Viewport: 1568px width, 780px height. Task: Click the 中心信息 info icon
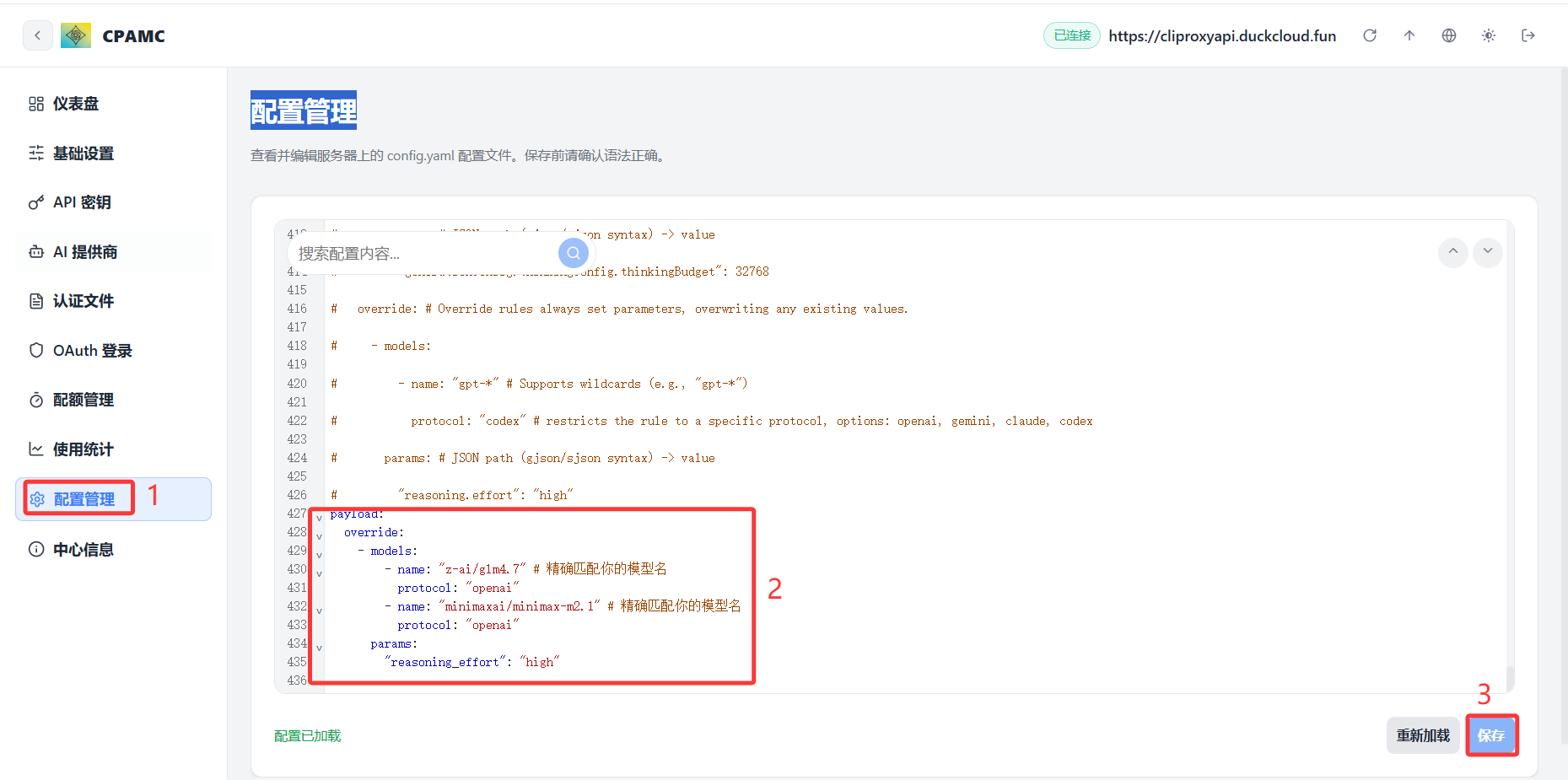pyautogui.click(x=36, y=549)
